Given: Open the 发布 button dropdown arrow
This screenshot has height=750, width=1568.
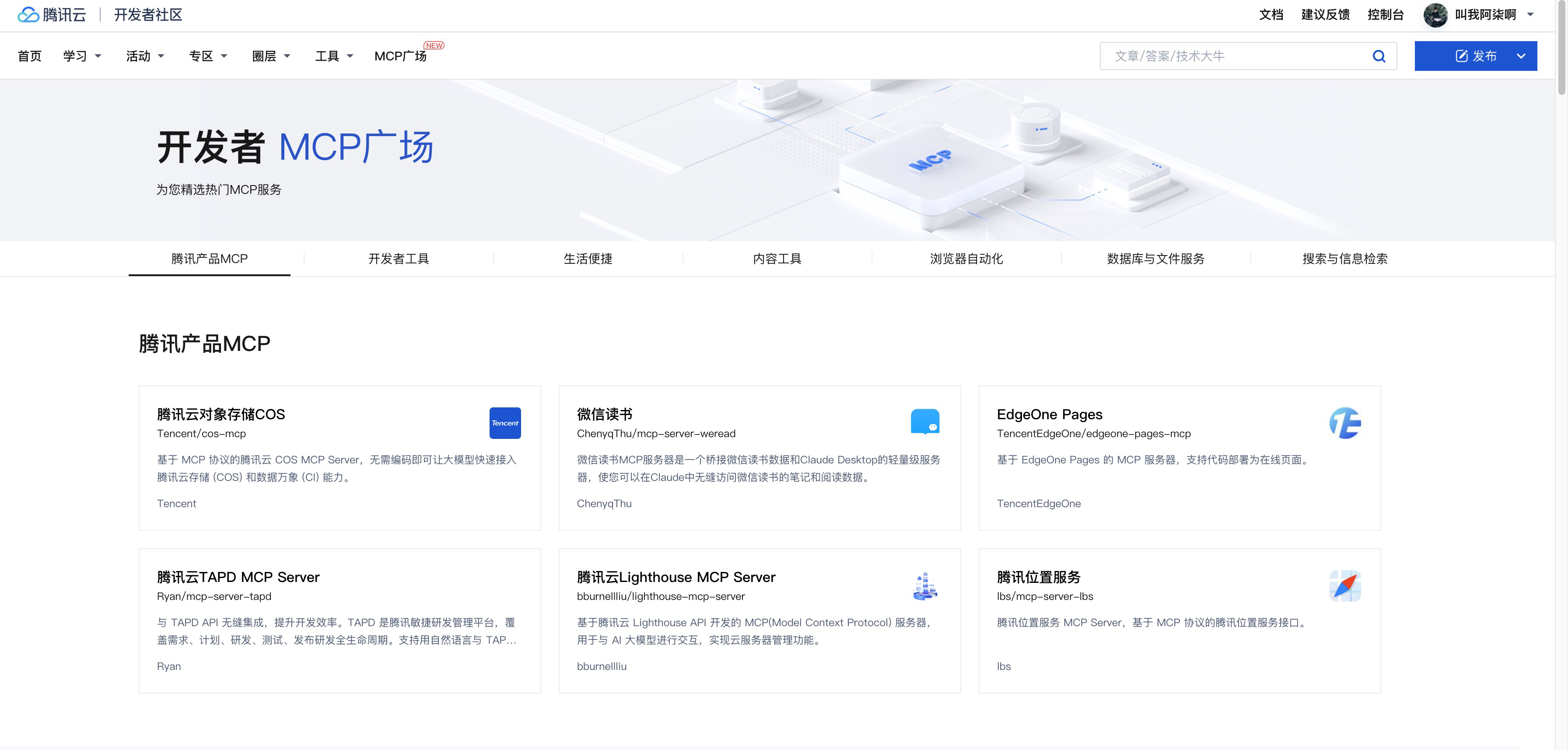Looking at the screenshot, I should (x=1520, y=56).
